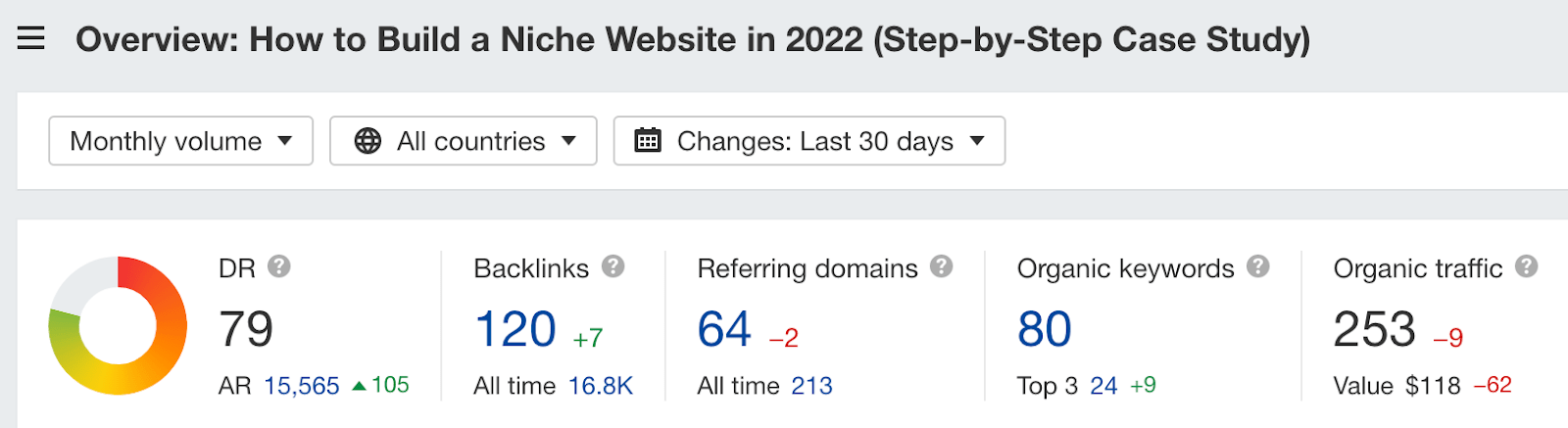1568x428 pixels.
Task: Open the 120 backlinks count link
Action: 515,329
